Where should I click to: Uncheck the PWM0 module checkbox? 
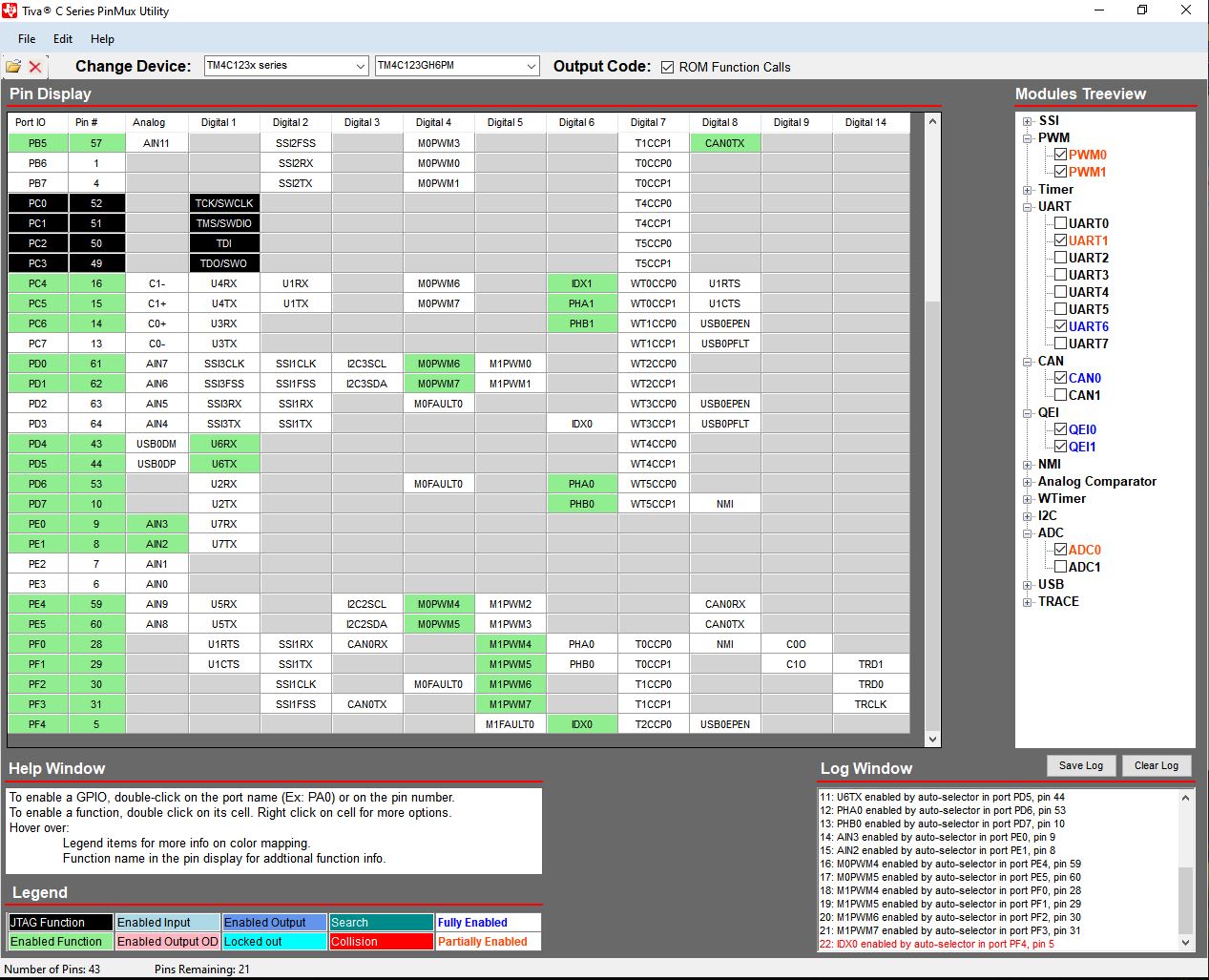tap(1060, 155)
